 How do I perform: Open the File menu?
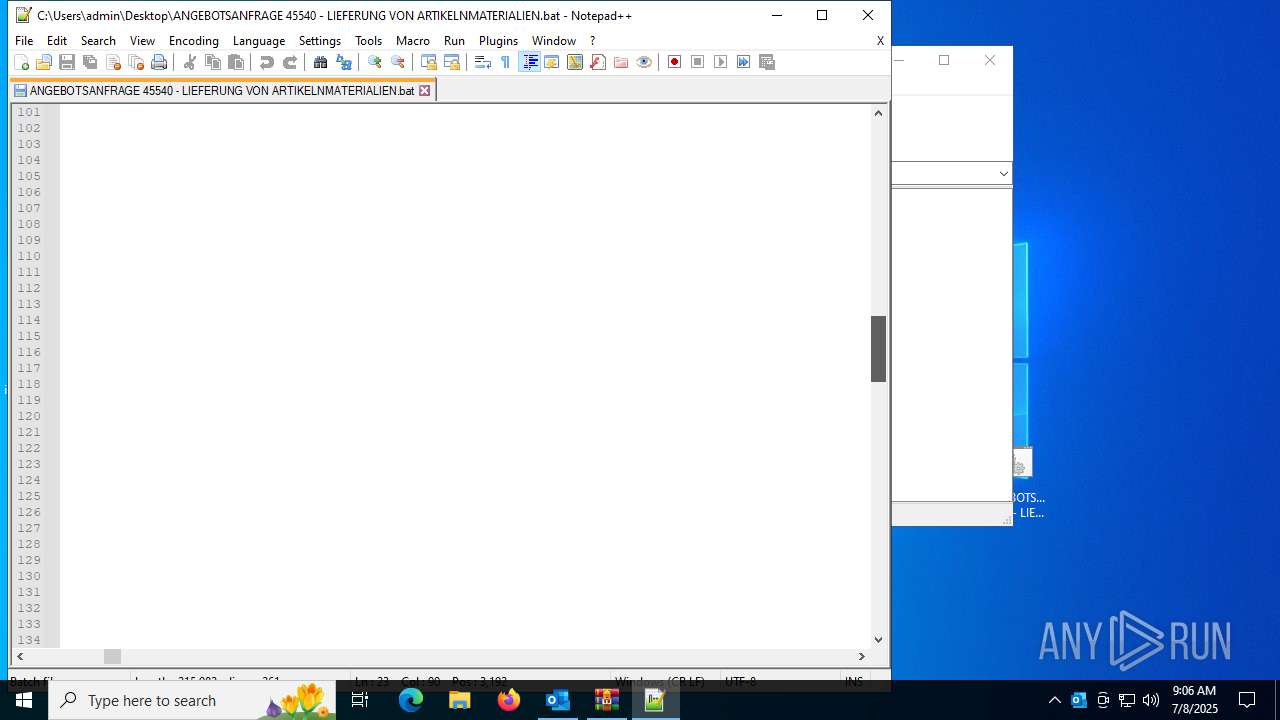pos(24,41)
